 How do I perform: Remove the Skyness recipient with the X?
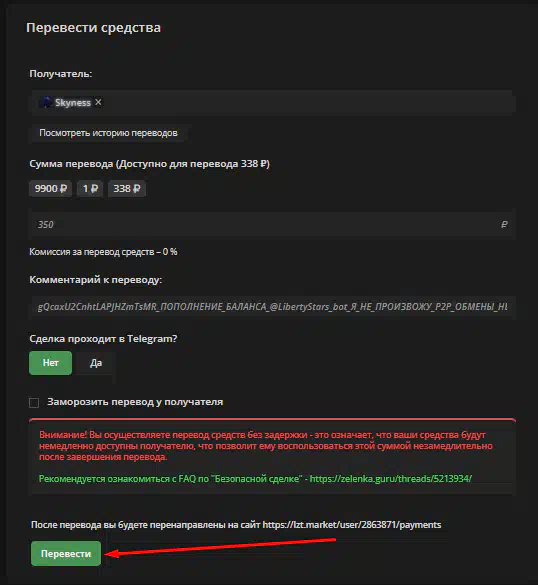(98, 102)
